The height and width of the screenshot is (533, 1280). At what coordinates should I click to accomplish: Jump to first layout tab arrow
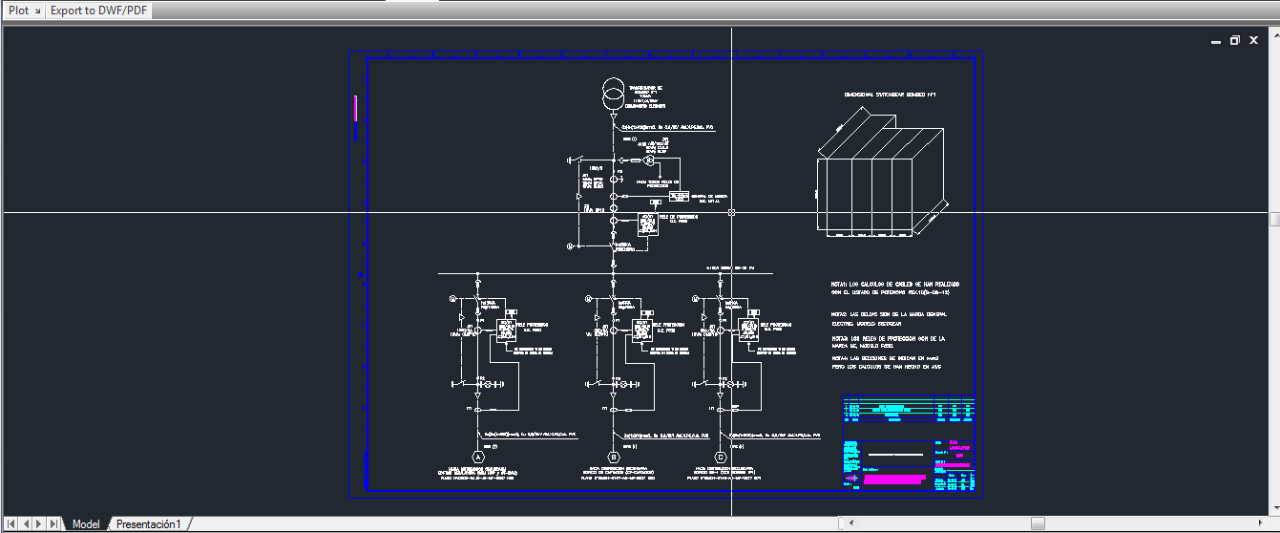(11, 524)
